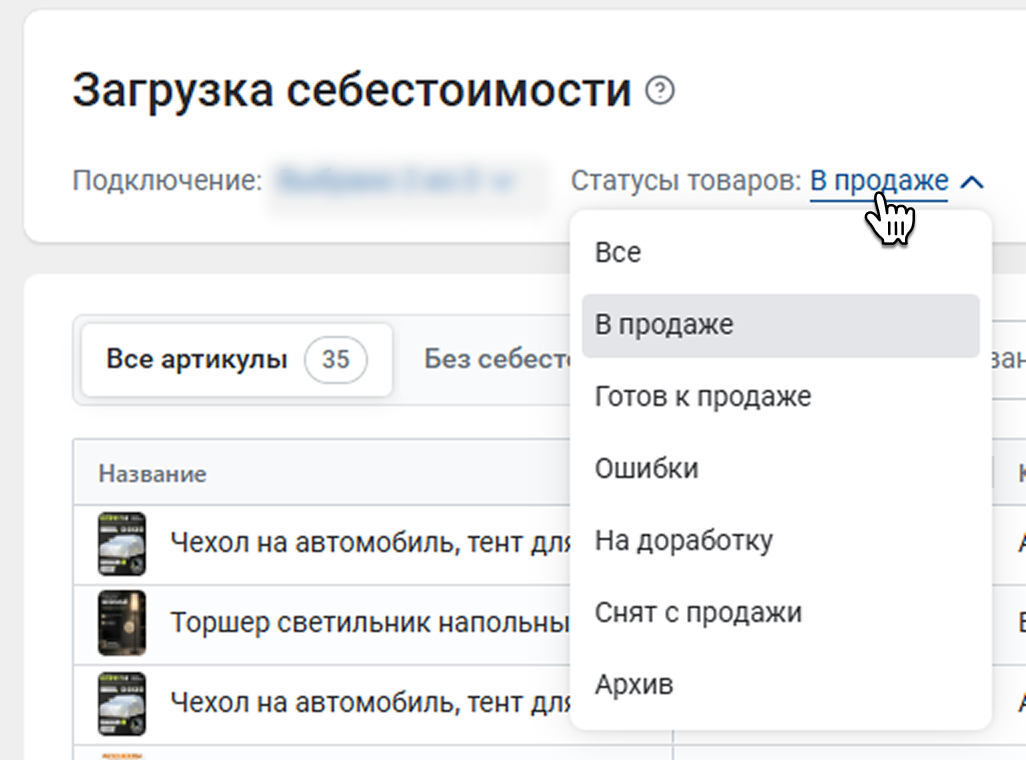Select Готов к продаже status option

tap(703, 397)
